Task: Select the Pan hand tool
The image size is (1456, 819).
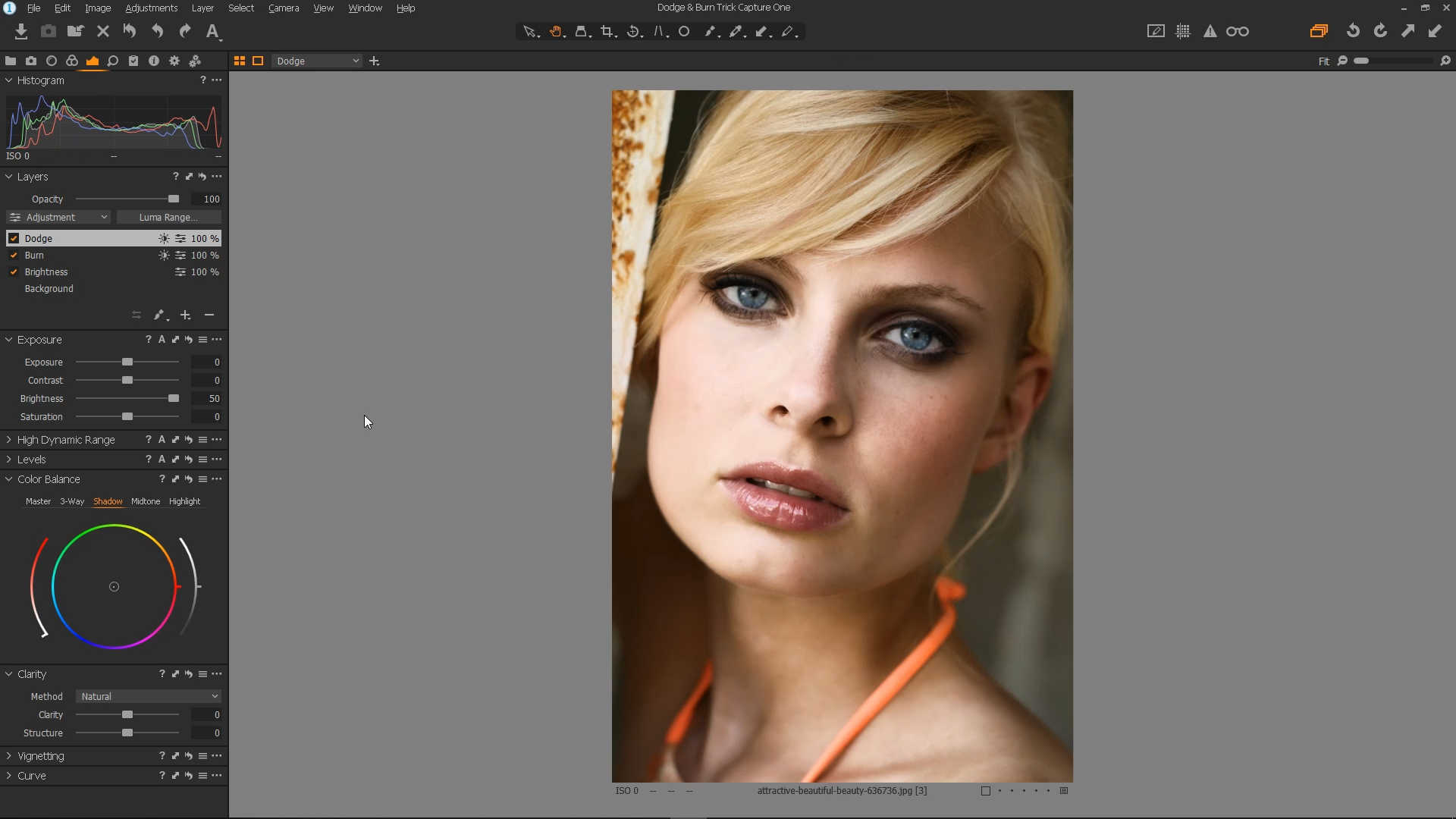Action: click(x=556, y=32)
